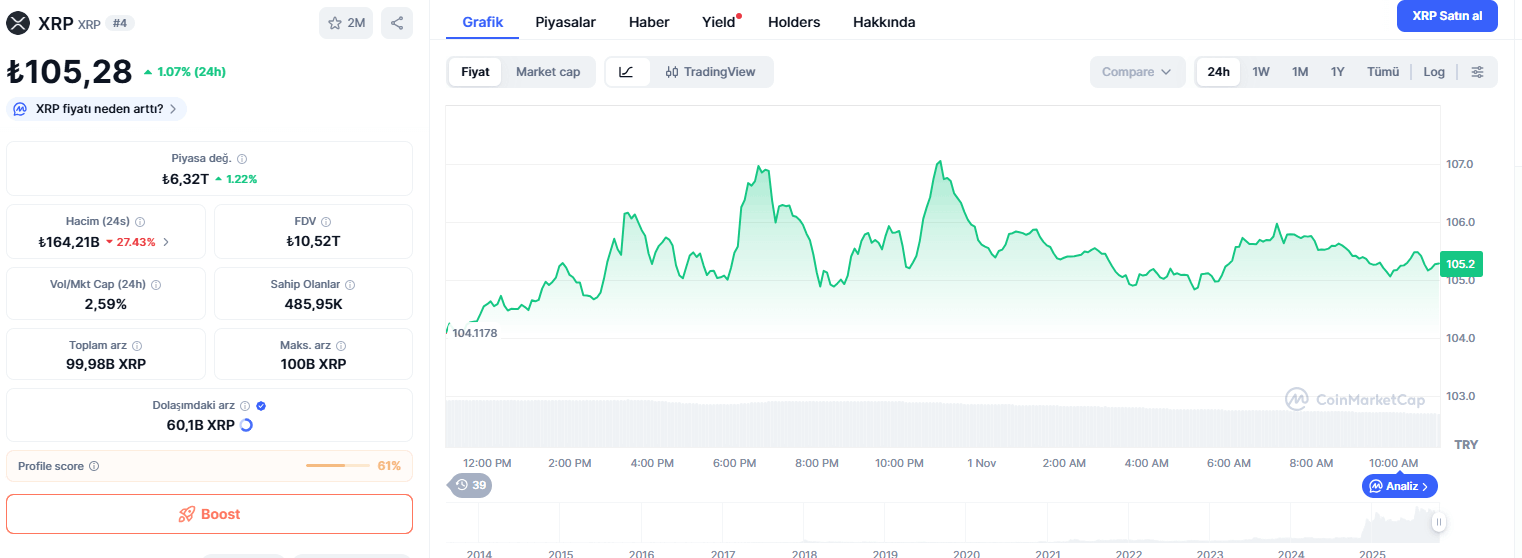Screen dimensions: 1522x558
Task: Open the Yield tab
Action: pyautogui.click(x=719, y=22)
